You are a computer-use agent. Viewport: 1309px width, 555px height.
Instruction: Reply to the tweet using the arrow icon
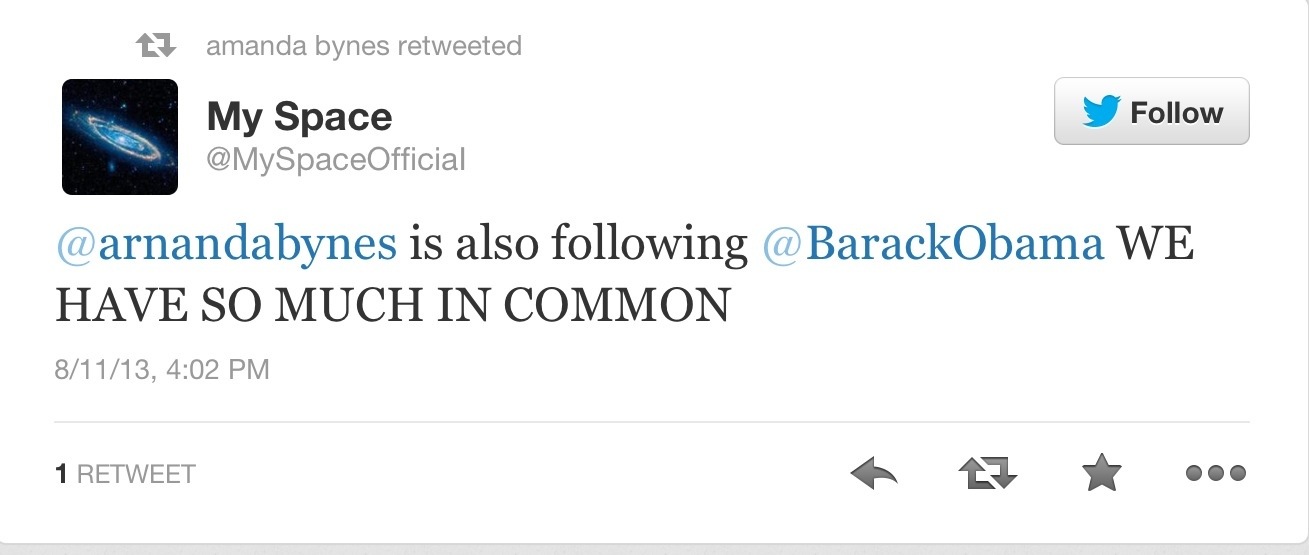click(873, 473)
